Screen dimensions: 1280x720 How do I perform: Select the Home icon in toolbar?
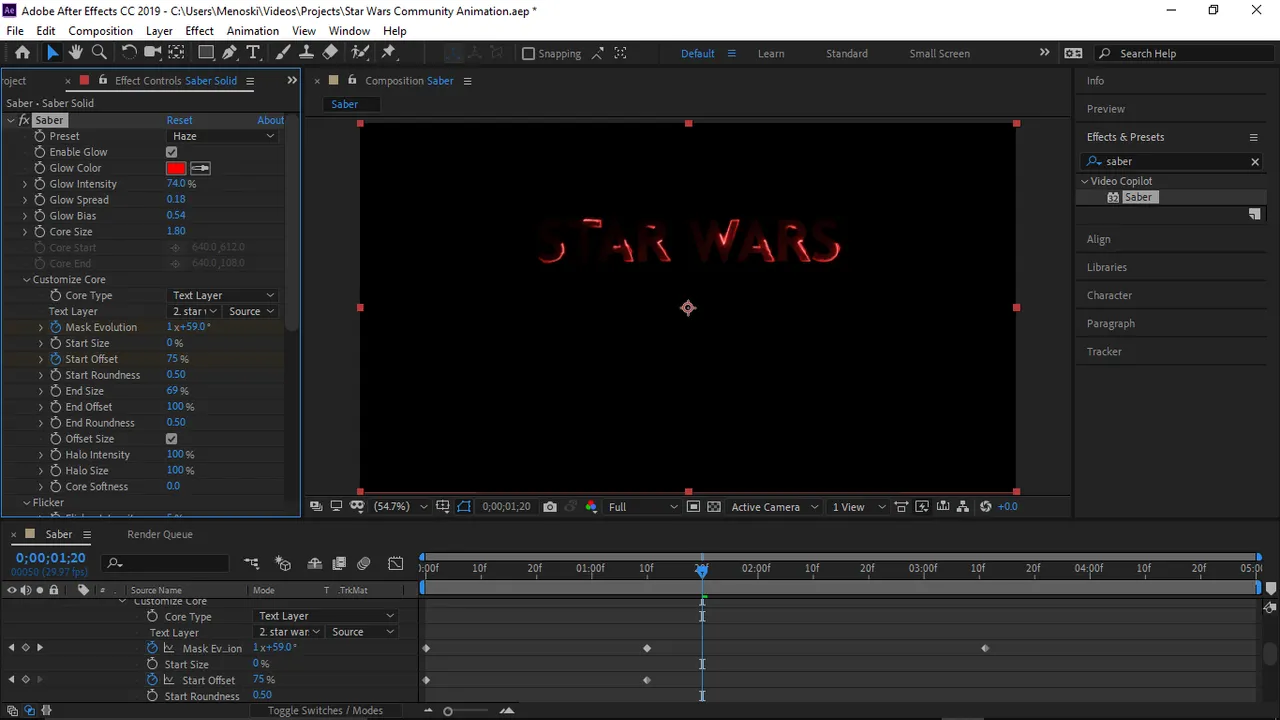(x=22, y=53)
